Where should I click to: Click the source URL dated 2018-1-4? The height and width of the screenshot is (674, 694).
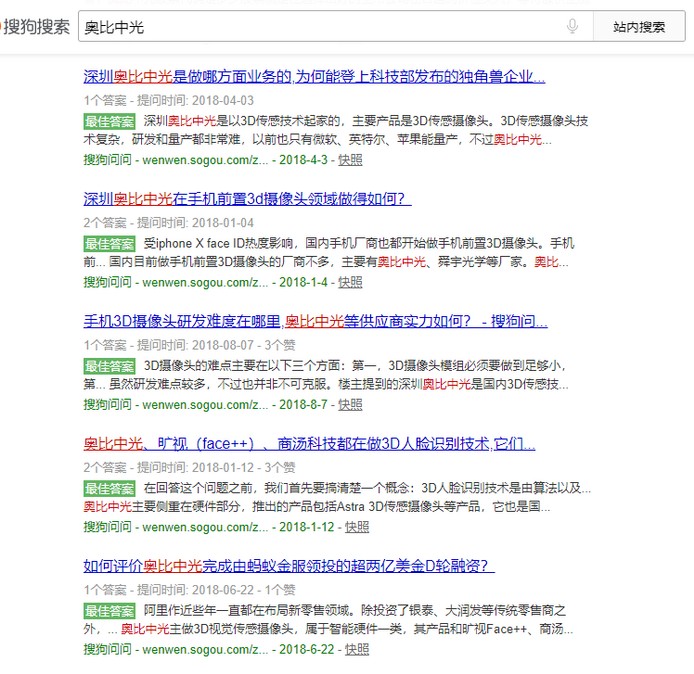[205, 282]
